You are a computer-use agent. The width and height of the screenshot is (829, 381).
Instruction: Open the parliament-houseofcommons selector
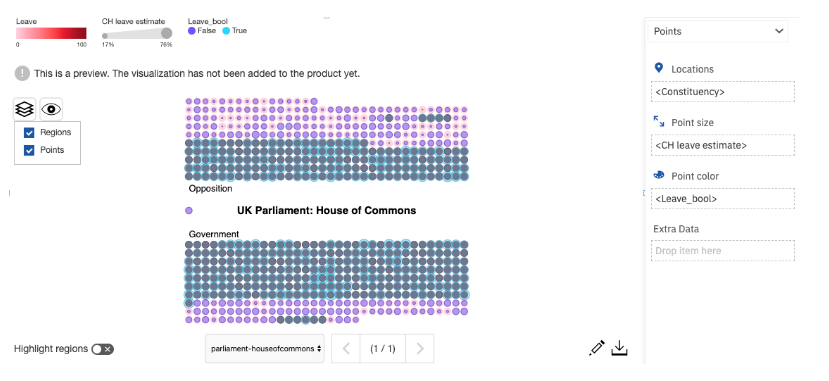(x=265, y=348)
